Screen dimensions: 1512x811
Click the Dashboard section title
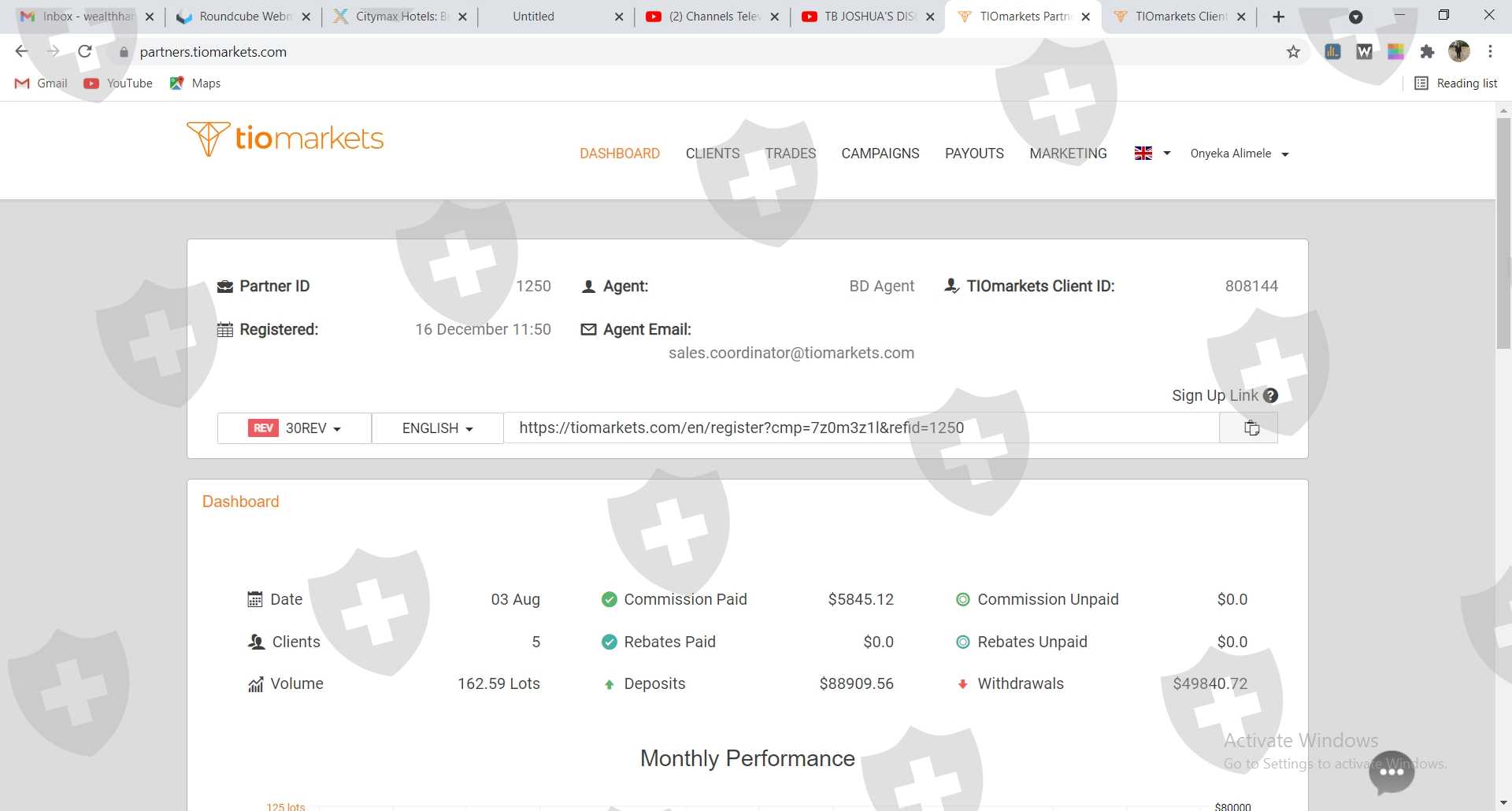click(x=241, y=502)
